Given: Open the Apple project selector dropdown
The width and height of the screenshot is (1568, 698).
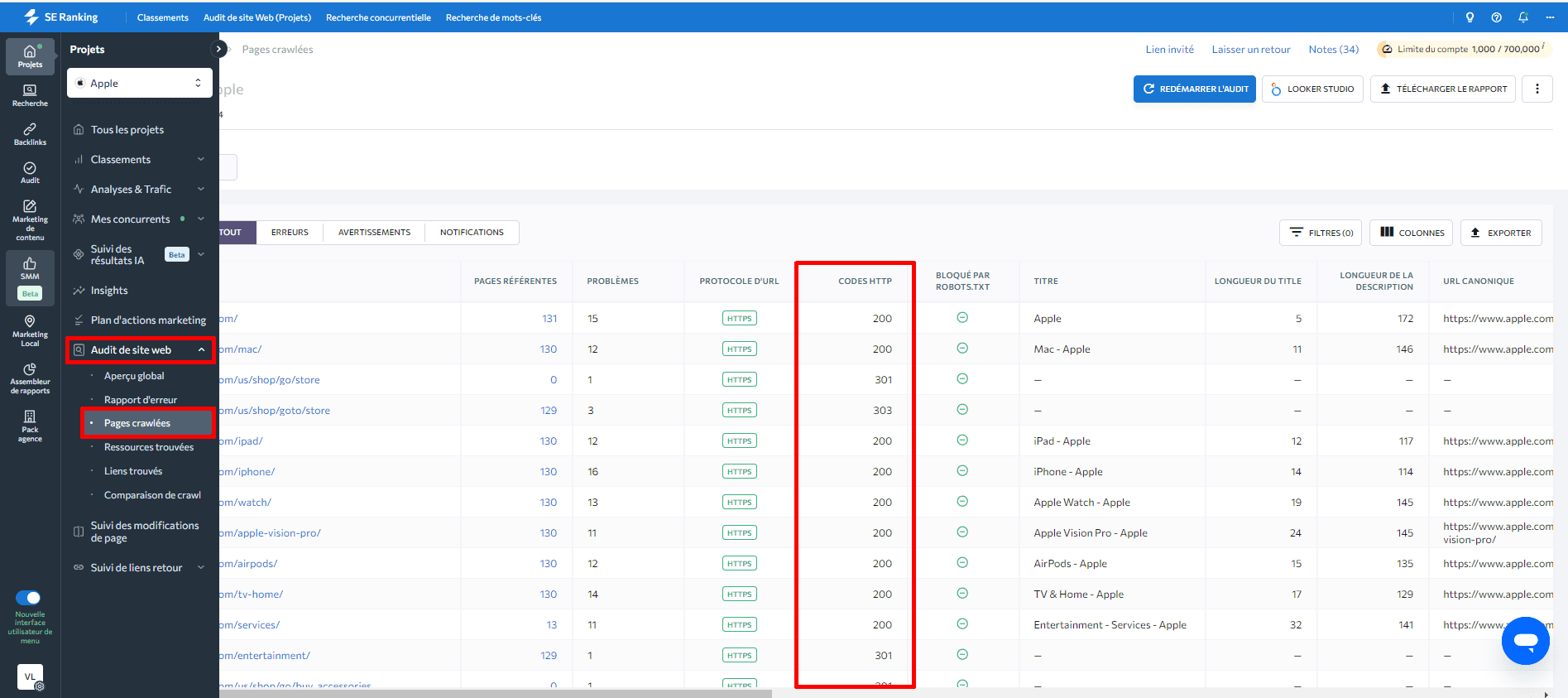Looking at the screenshot, I should click(139, 83).
